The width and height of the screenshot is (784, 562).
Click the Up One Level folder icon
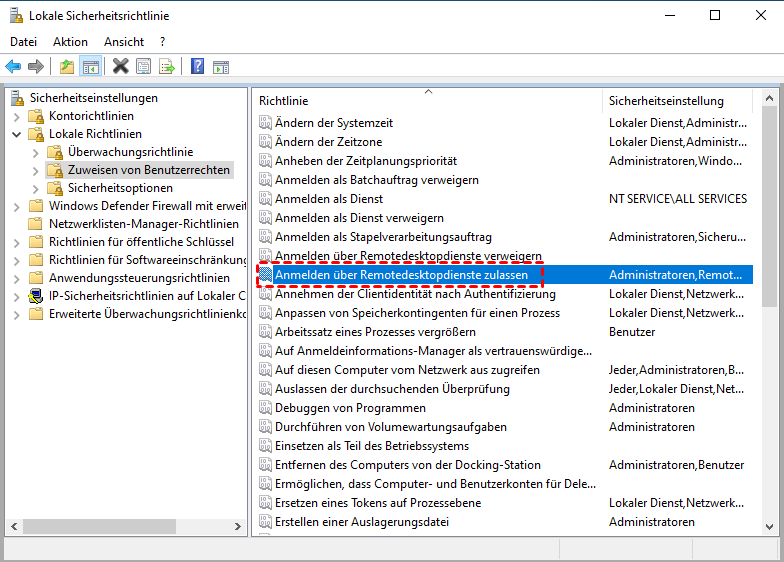click(x=67, y=67)
